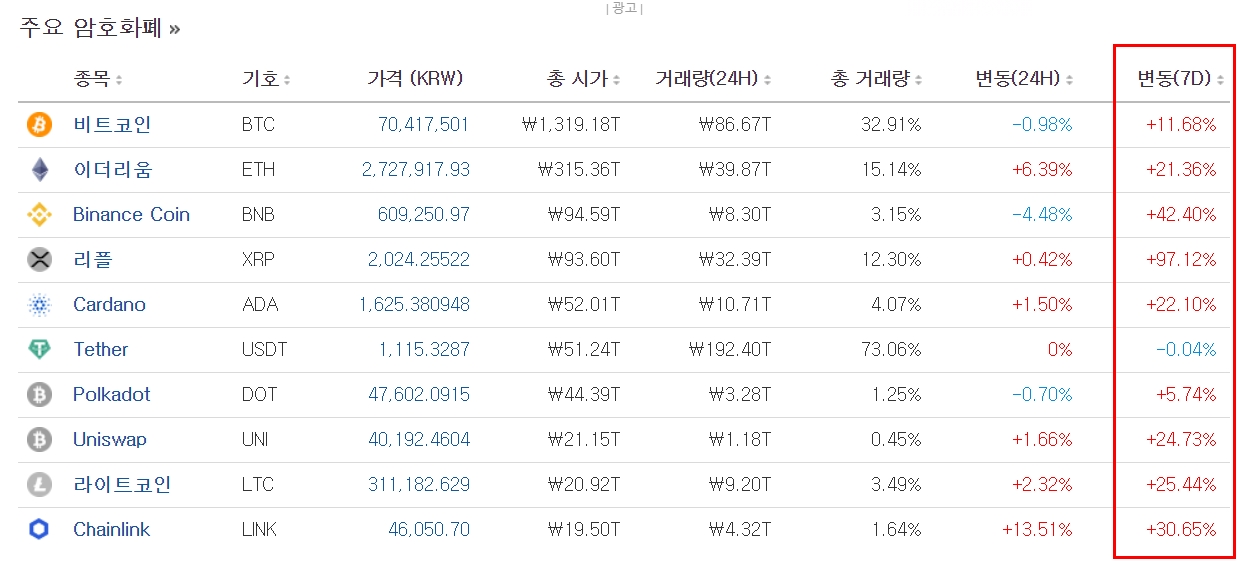Image resolution: width=1238 pixels, height=565 pixels.
Task: Click XRP price 2,024.25522
Action: pos(418,260)
